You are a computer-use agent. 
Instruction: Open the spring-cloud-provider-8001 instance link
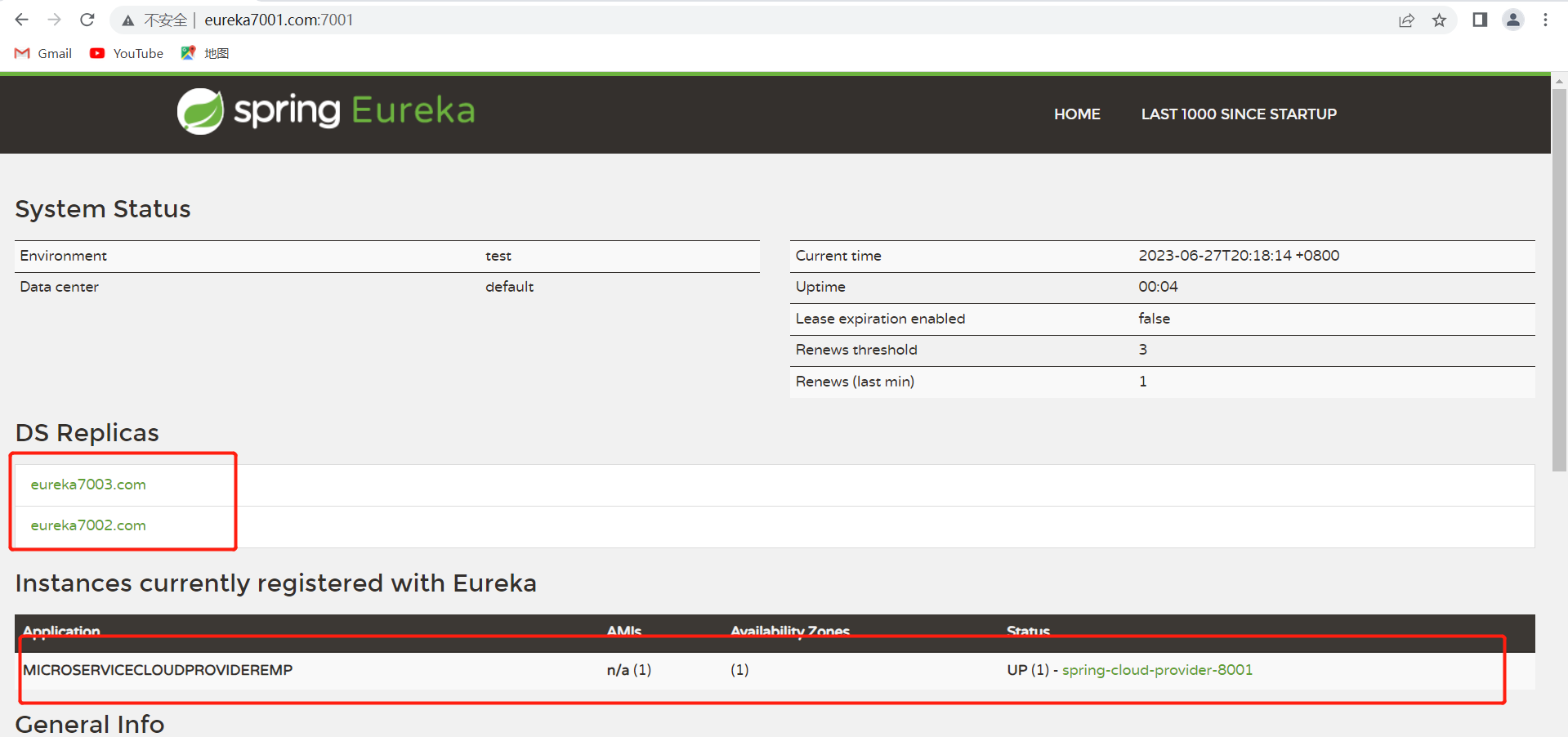pos(1157,670)
